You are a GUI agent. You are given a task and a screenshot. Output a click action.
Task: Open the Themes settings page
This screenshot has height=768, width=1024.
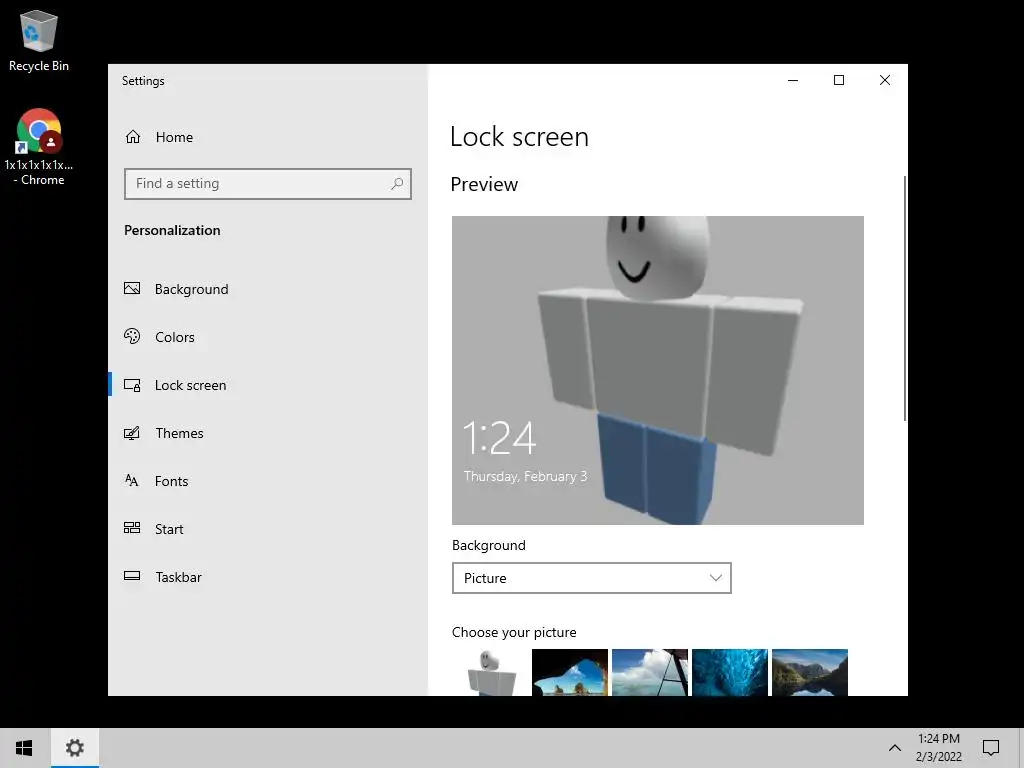(268, 433)
